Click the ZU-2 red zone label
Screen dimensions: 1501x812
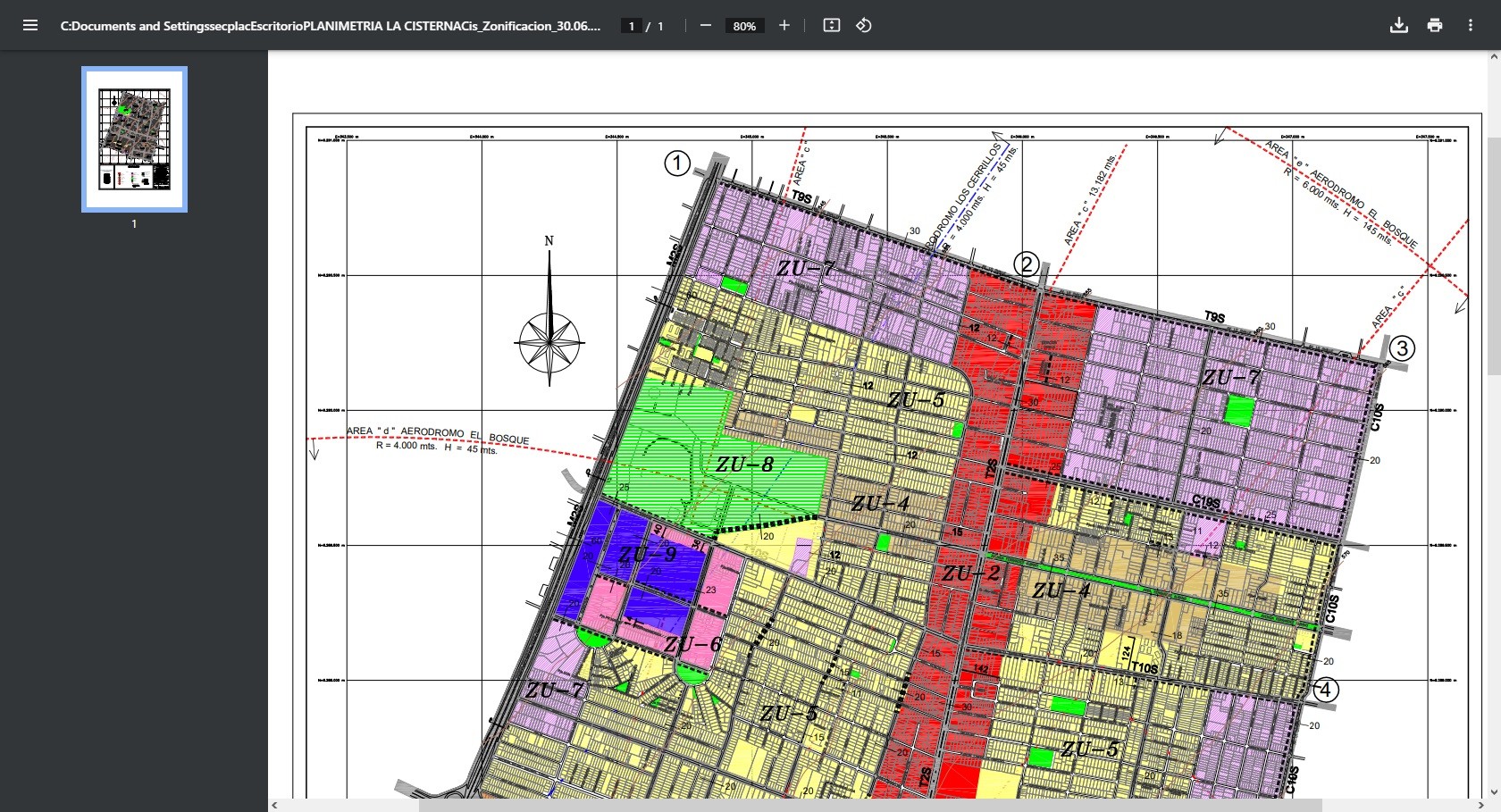tap(971, 573)
